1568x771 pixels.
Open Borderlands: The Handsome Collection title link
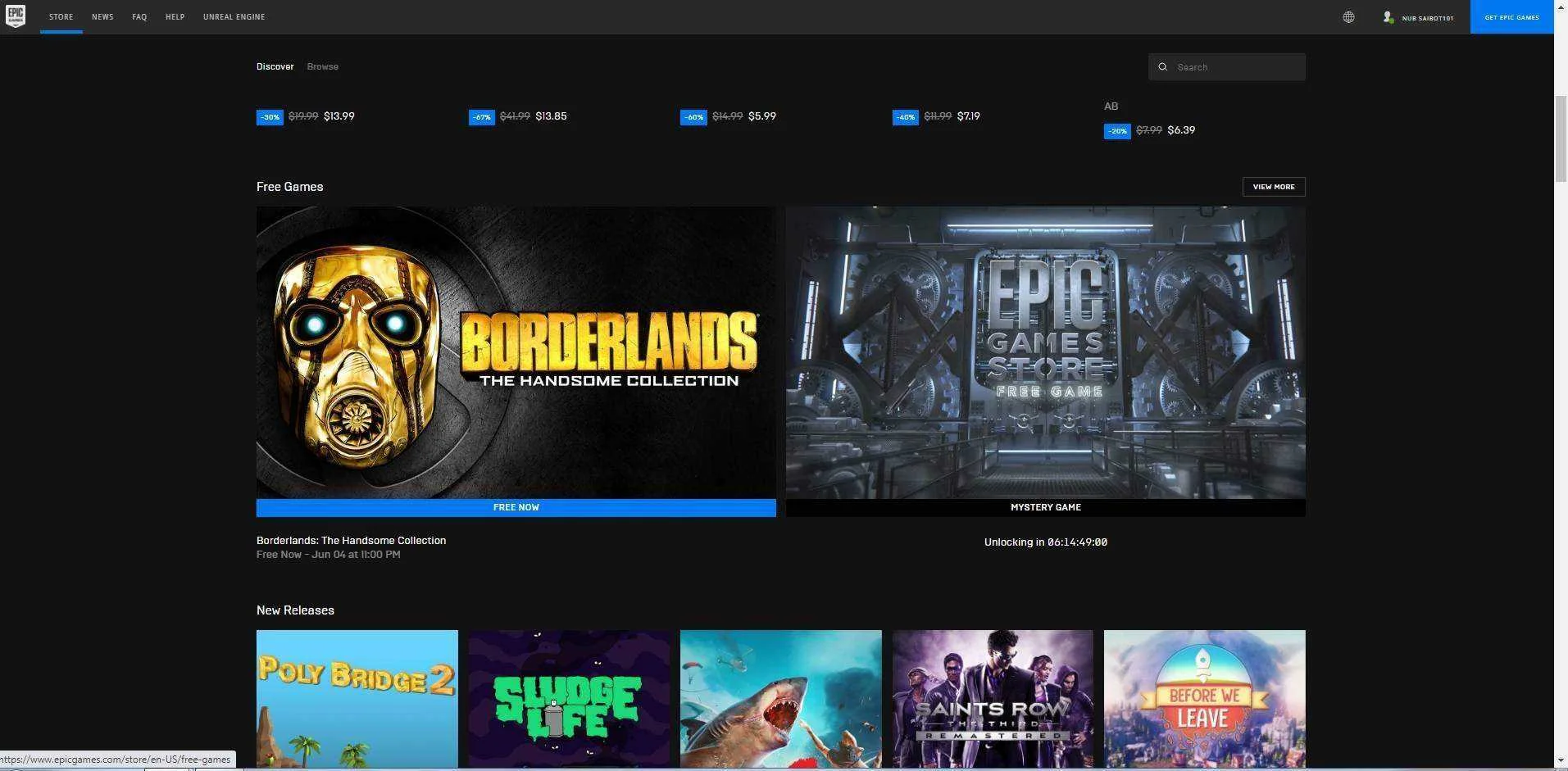(x=351, y=541)
